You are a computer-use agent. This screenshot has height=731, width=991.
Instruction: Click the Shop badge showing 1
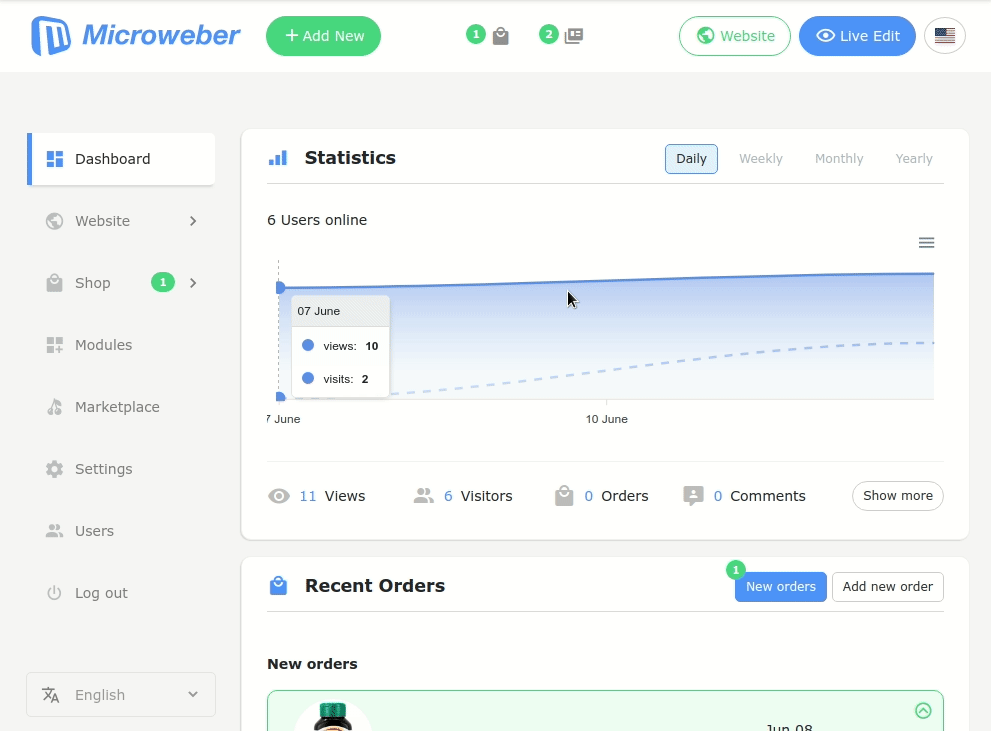(x=163, y=282)
